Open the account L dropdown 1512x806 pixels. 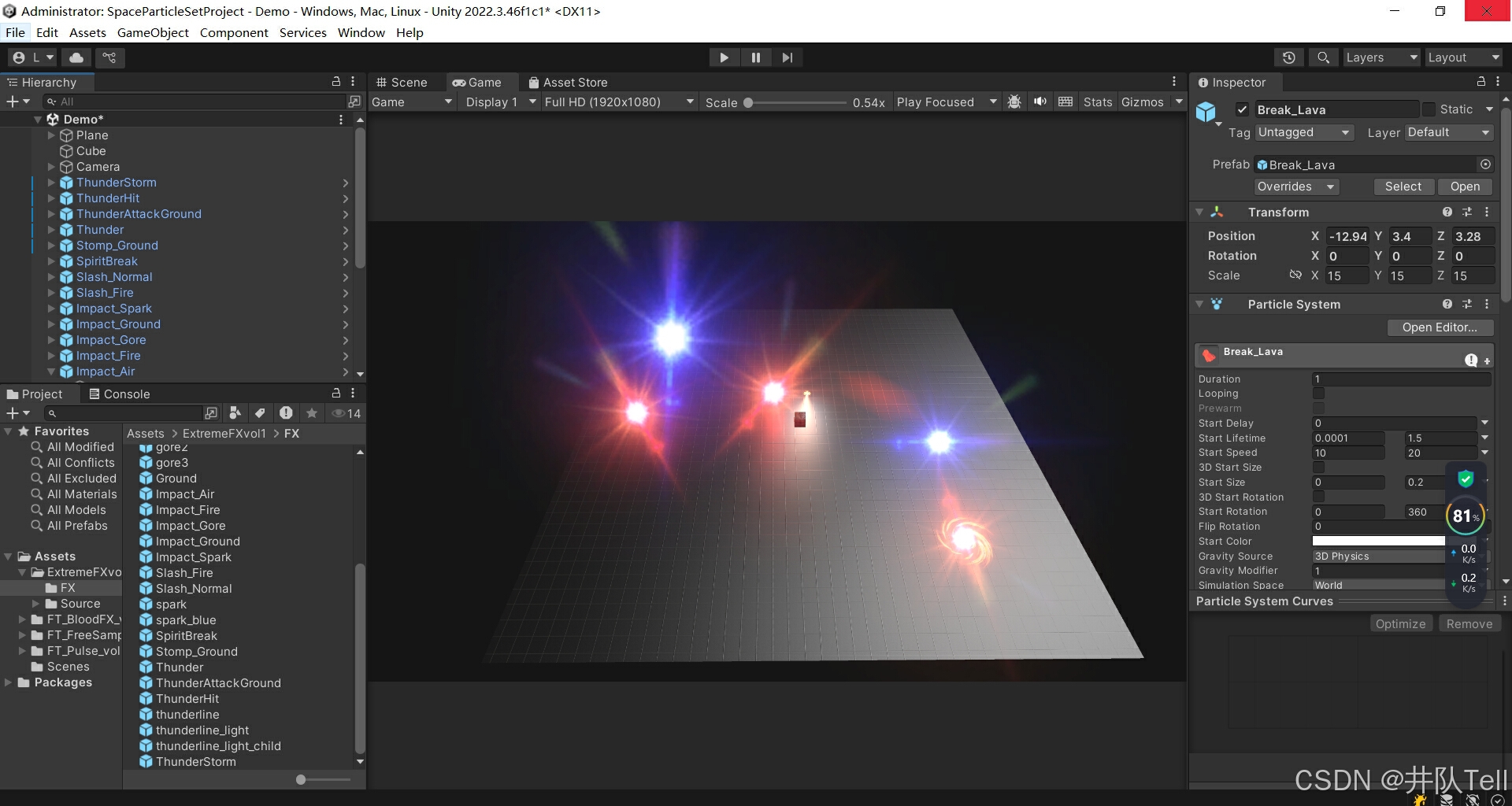click(33, 57)
